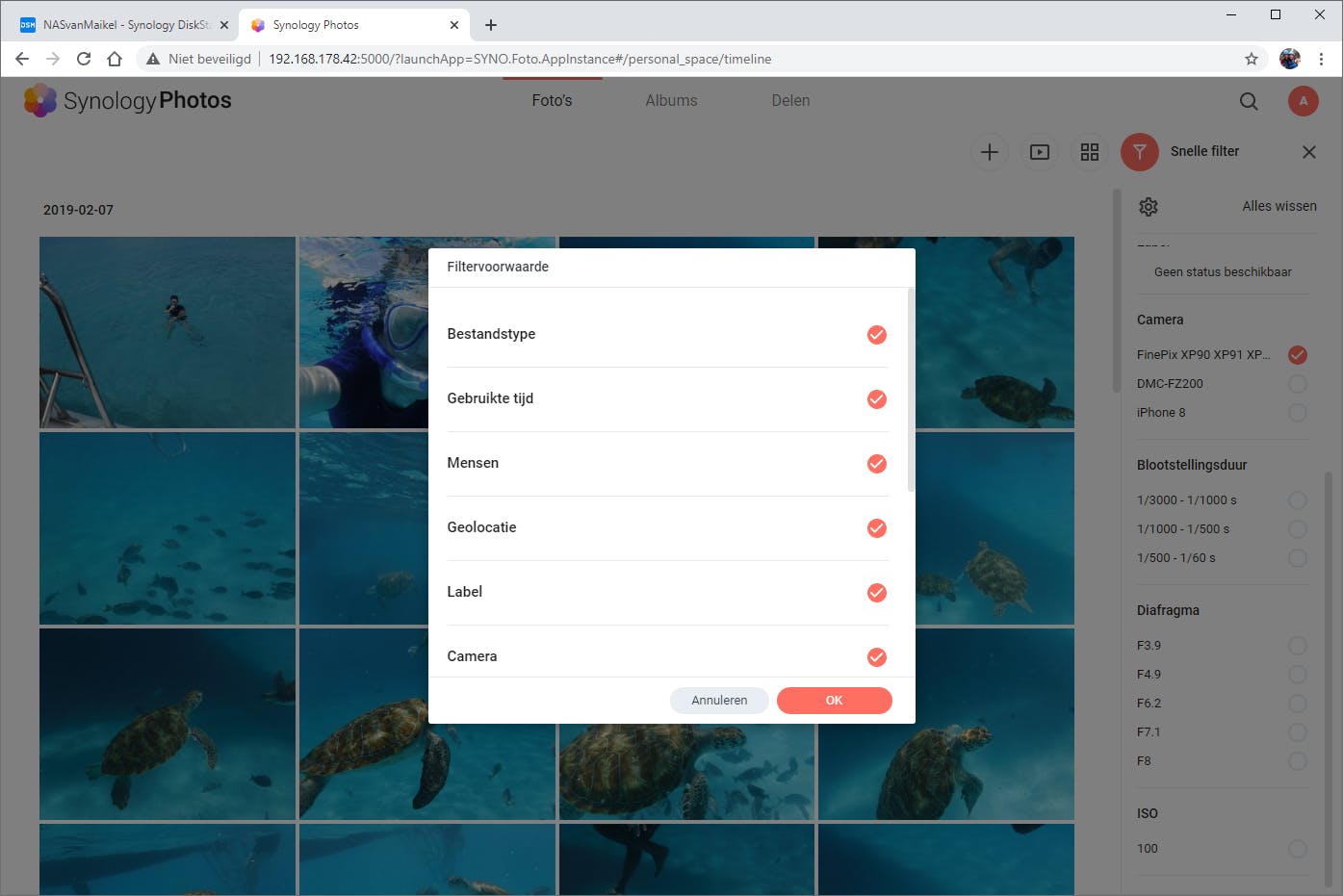Select 1/1000 - 1/500 s exposure filter
Viewport: 1343px width, 896px height.
[1298, 529]
